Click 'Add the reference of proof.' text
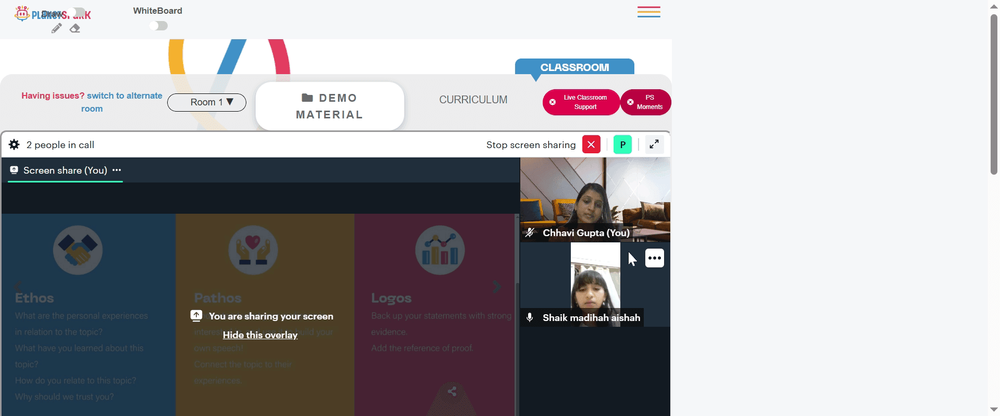Screen dimensions: 1000x416 pos(422,348)
